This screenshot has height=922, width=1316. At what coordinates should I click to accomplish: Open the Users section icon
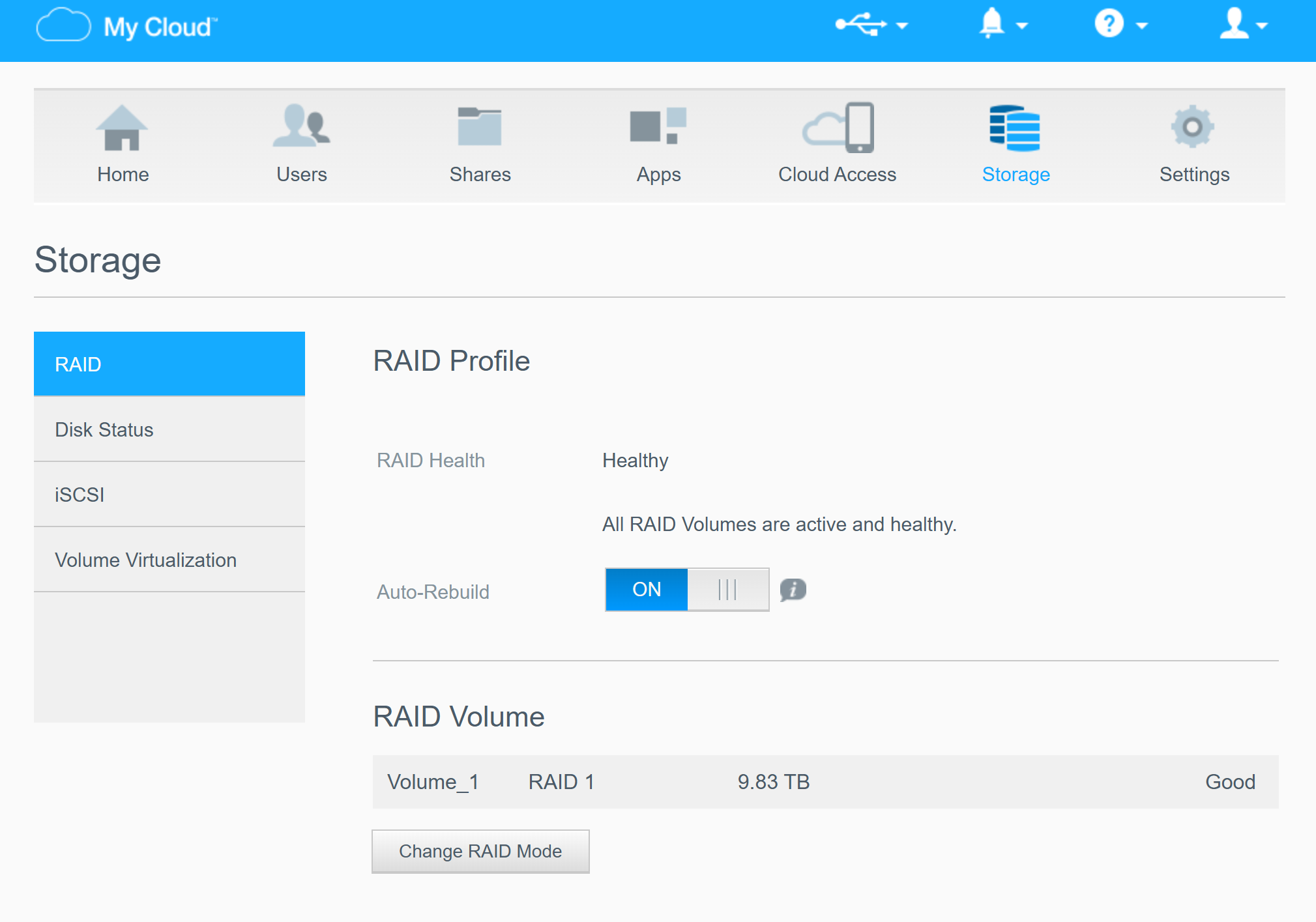[301, 126]
